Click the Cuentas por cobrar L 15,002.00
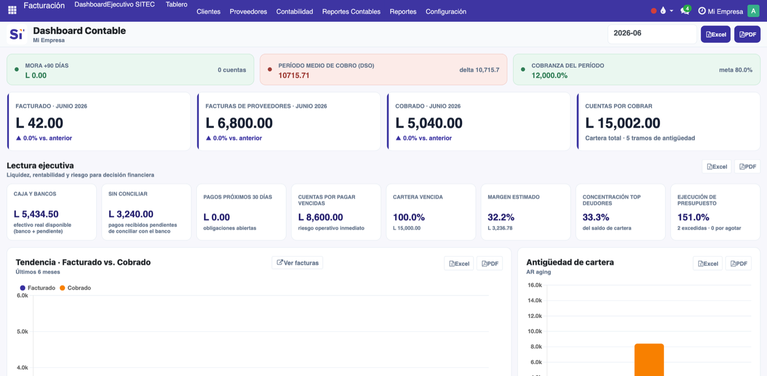Image resolution: width=767 pixels, height=376 pixels. 623,123
